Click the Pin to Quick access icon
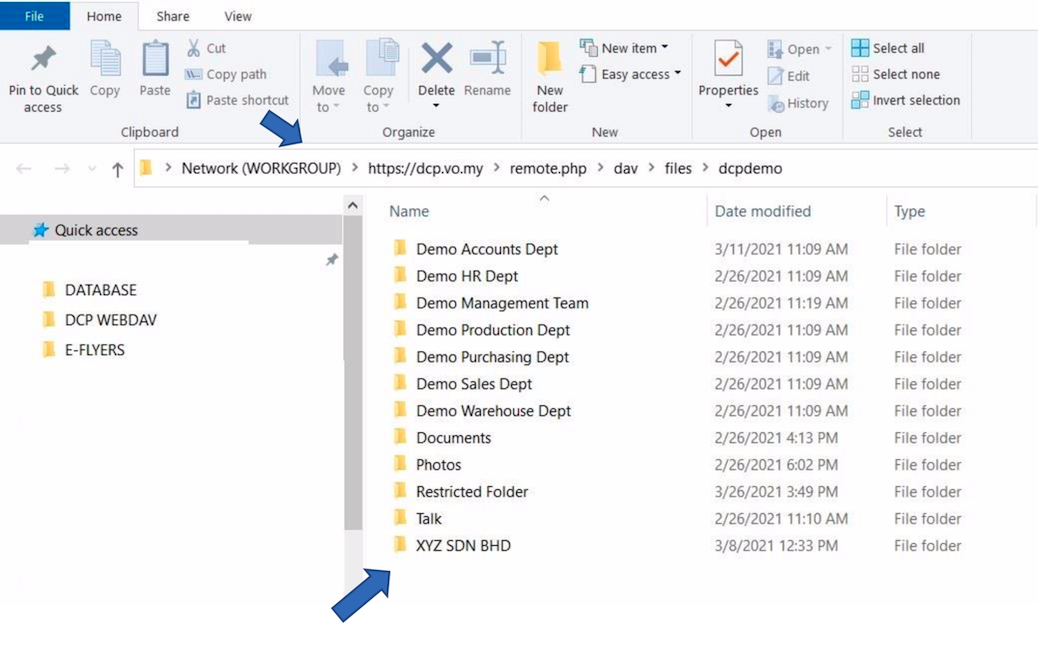Viewport: 1040px width, 653px height. tap(43, 60)
